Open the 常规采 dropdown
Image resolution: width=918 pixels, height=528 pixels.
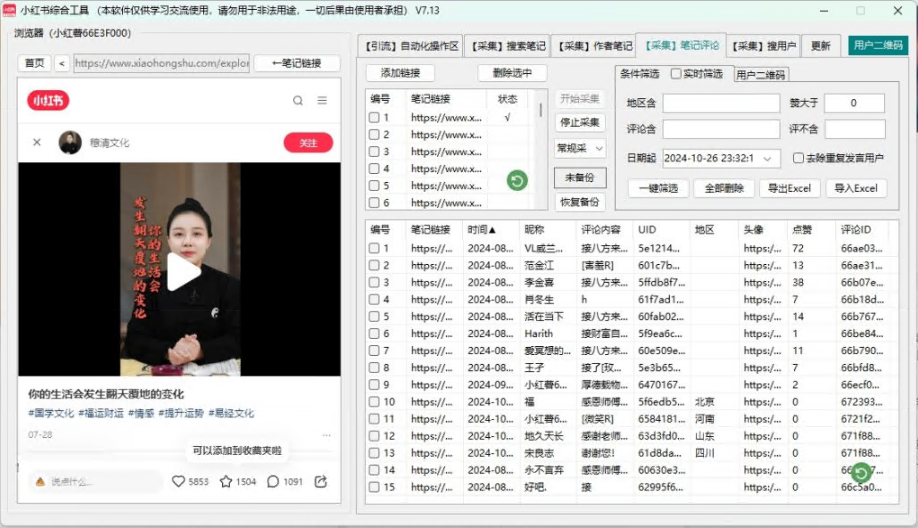click(580, 148)
